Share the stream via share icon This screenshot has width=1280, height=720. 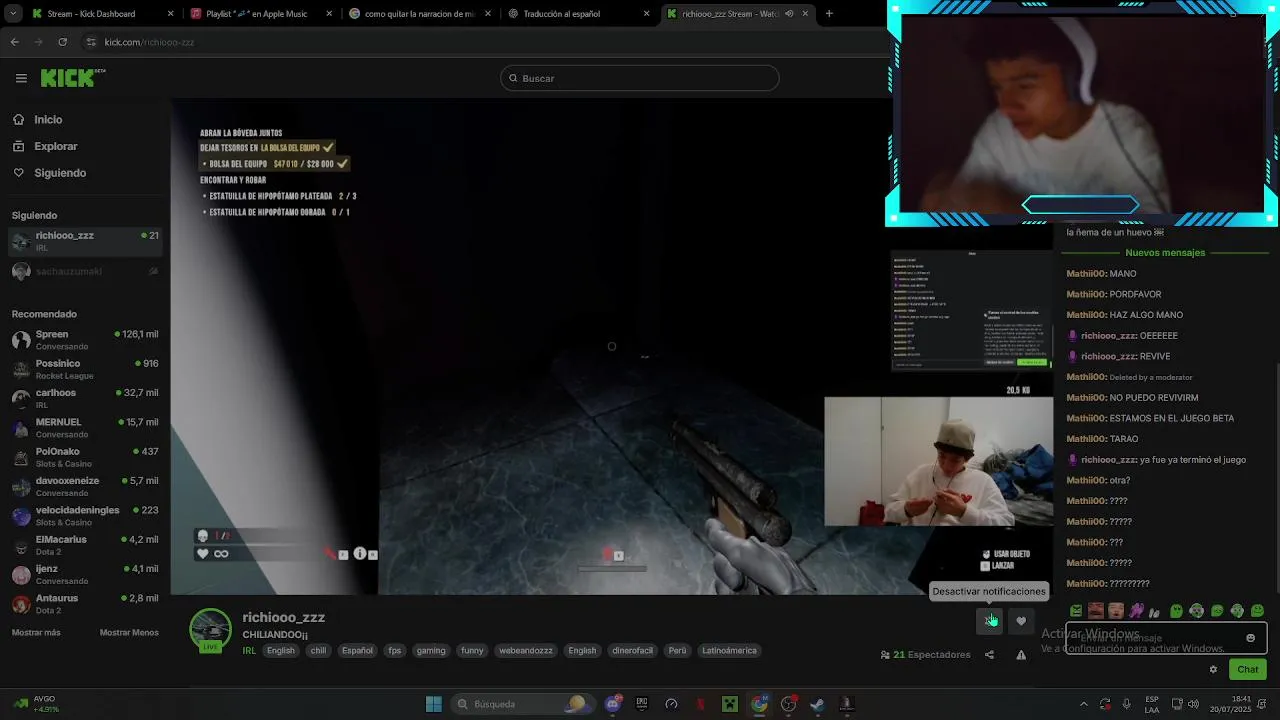click(x=989, y=655)
